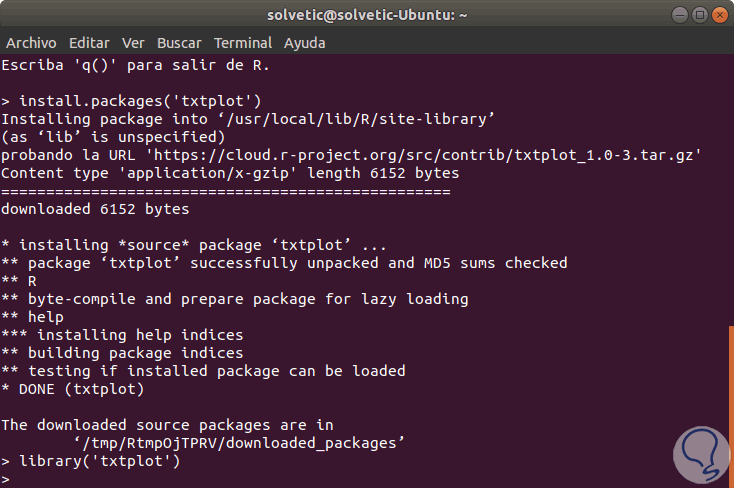Click the Ver menu
This screenshot has width=734, height=488.
click(133, 43)
